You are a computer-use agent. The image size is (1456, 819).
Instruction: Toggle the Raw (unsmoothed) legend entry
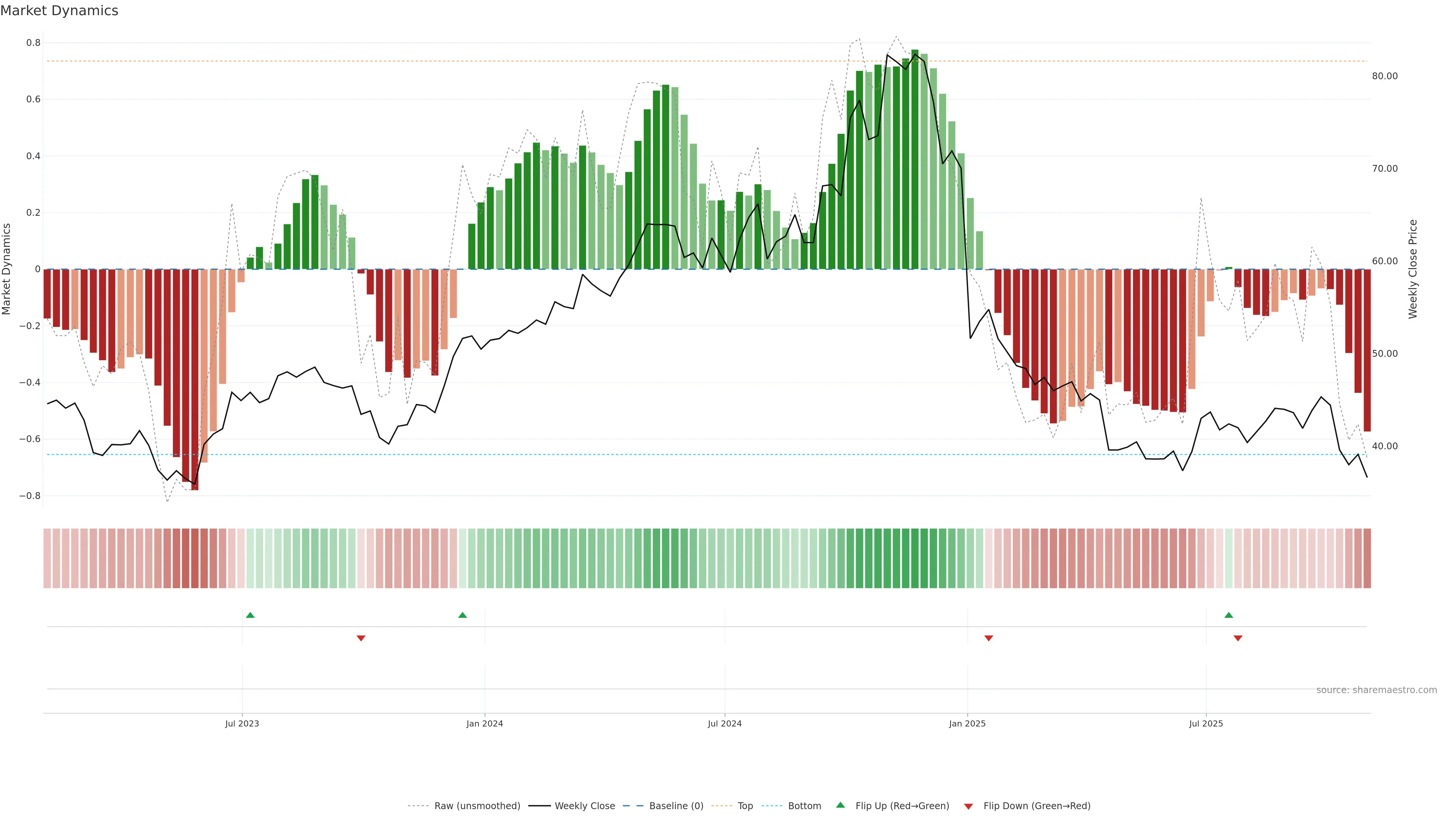477,806
